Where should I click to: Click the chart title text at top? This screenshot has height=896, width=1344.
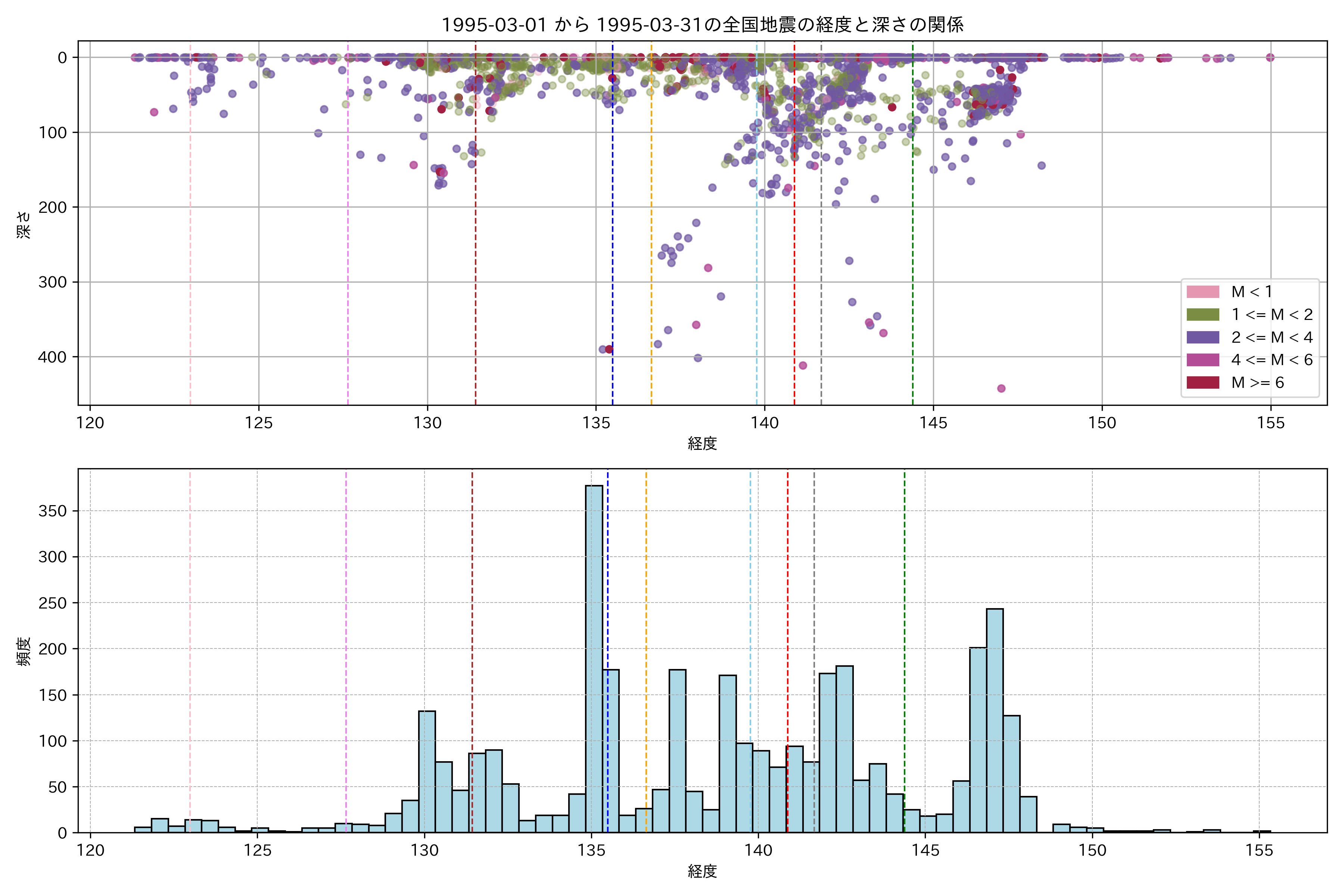702,25
